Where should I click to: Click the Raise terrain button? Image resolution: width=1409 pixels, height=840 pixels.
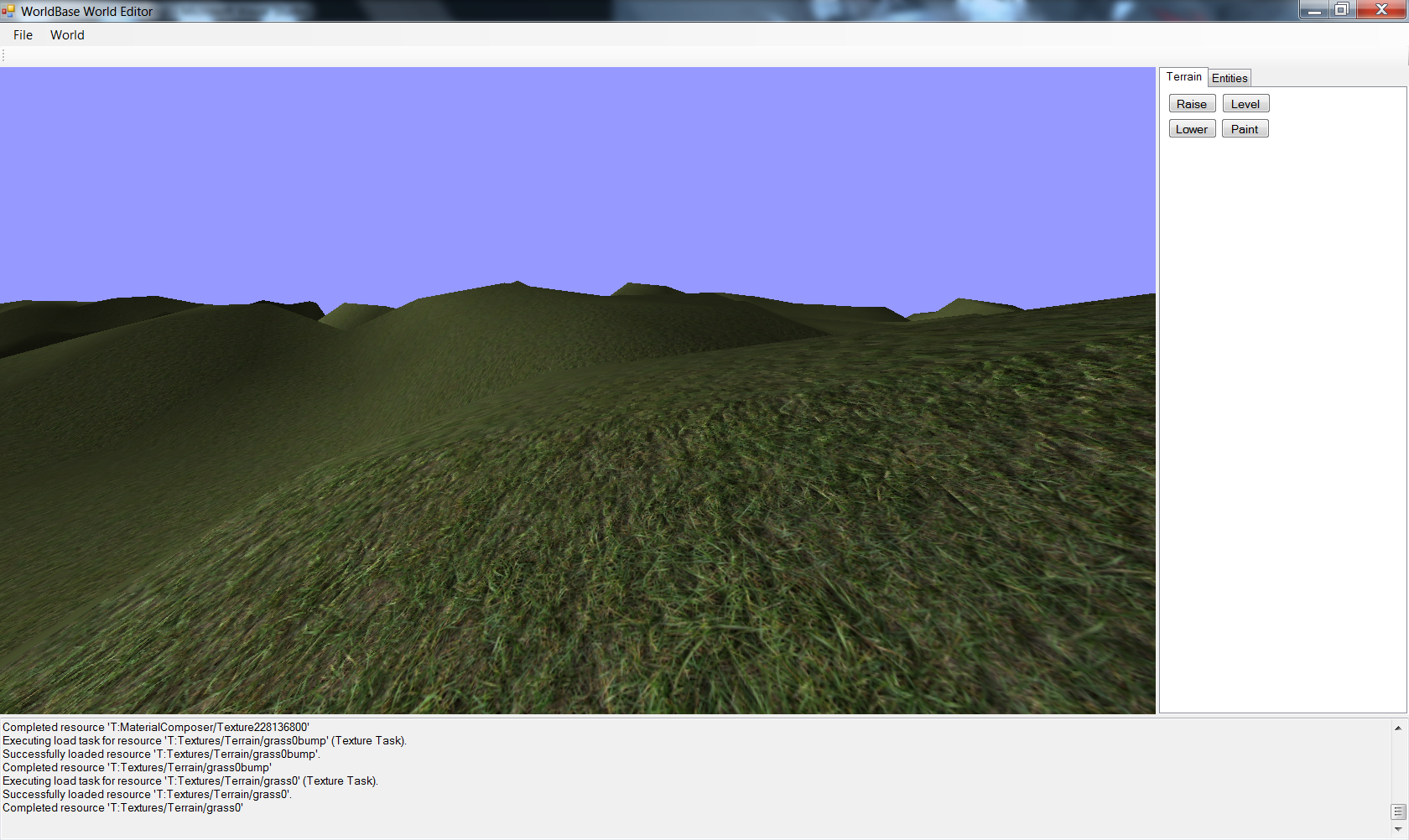(1192, 104)
